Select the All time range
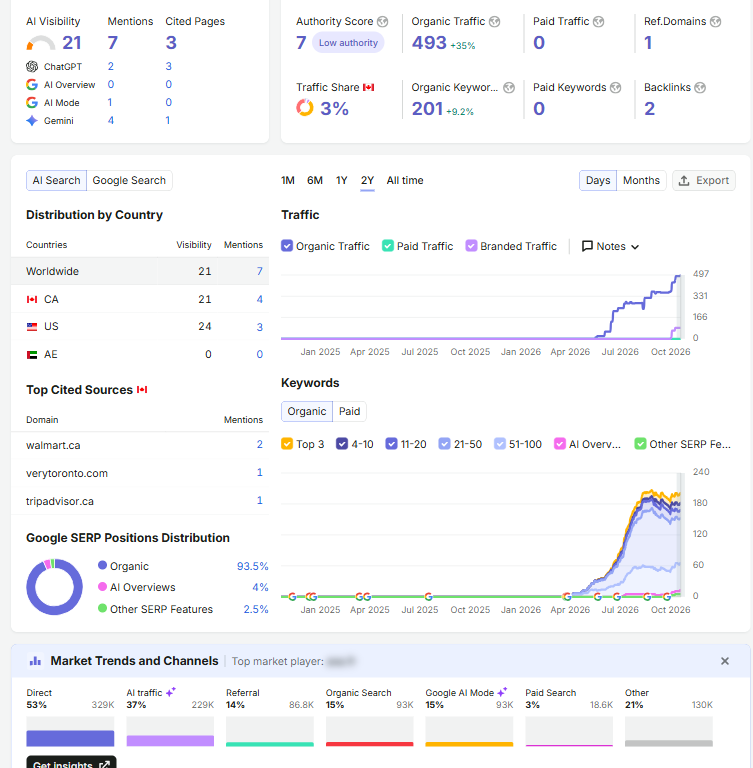The image size is (753, 768). tap(405, 180)
